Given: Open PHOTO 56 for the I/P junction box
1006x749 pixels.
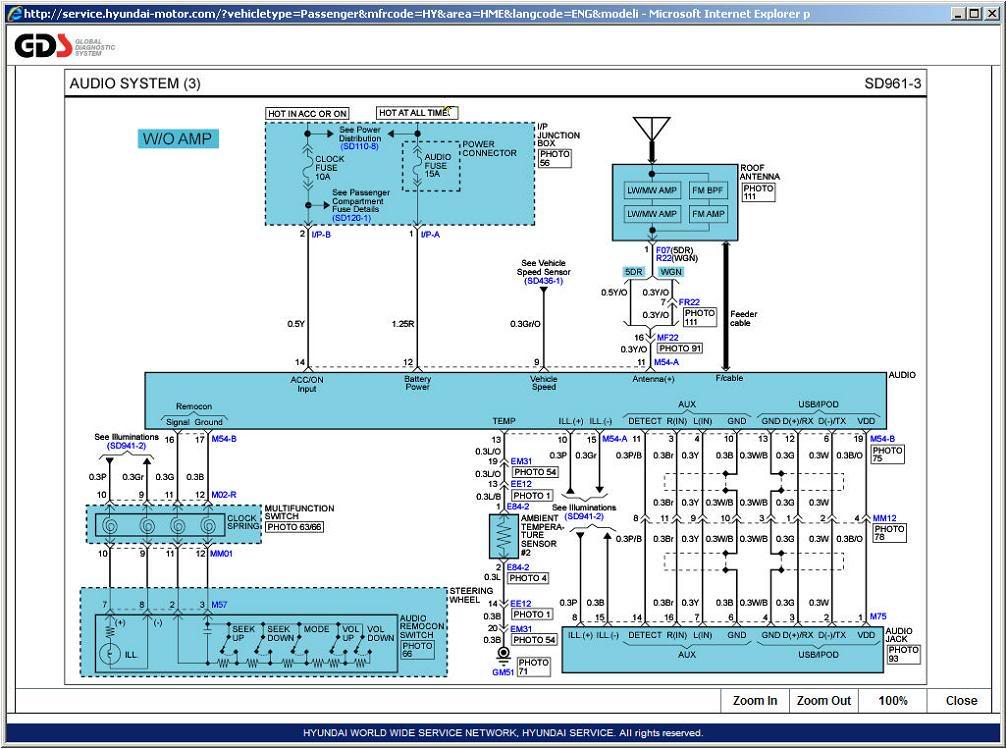Looking at the screenshot, I should click(x=554, y=158).
